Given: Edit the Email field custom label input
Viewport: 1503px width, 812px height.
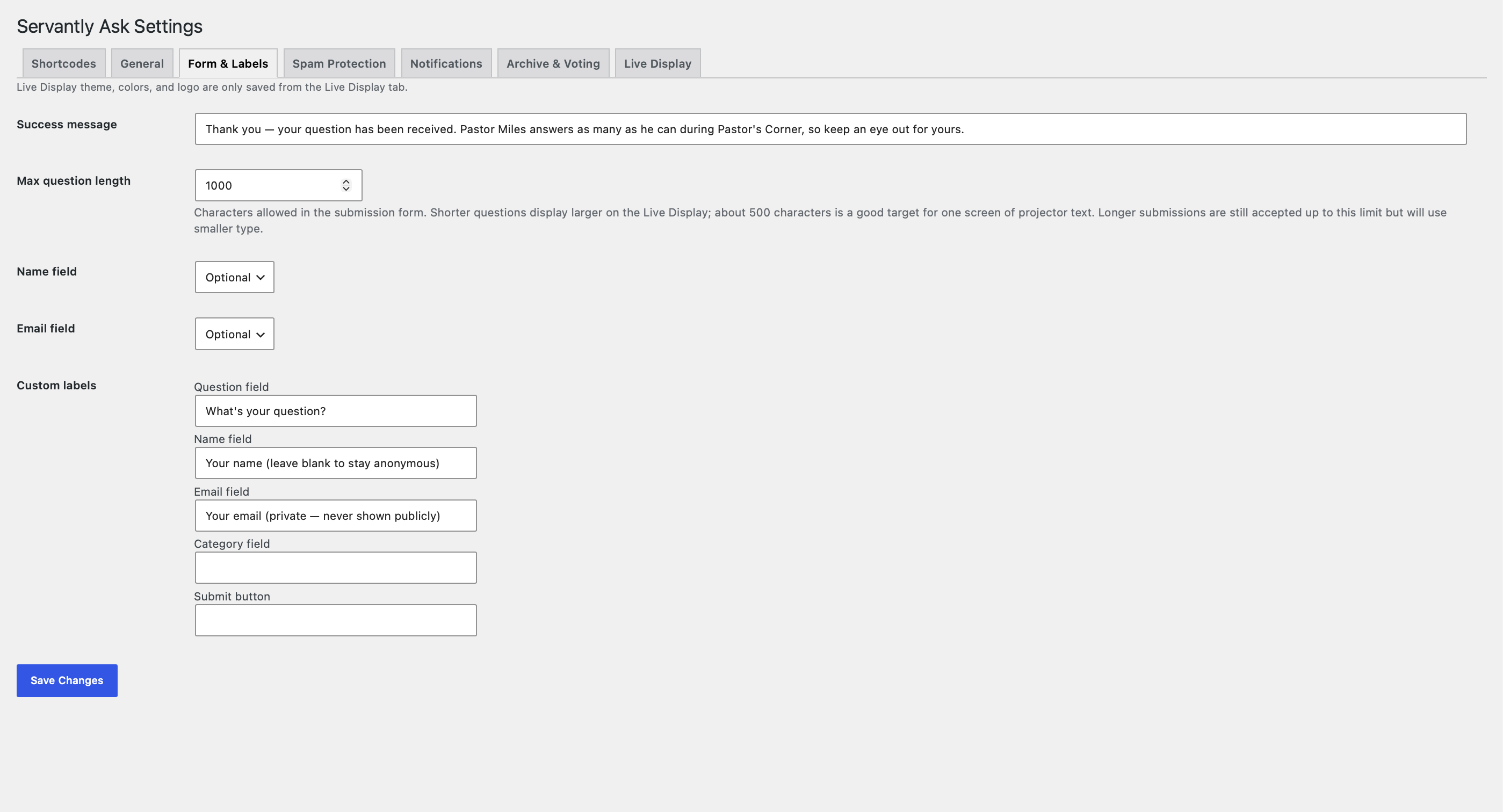Looking at the screenshot, I should pyautogui.click(x=336, y=515).
